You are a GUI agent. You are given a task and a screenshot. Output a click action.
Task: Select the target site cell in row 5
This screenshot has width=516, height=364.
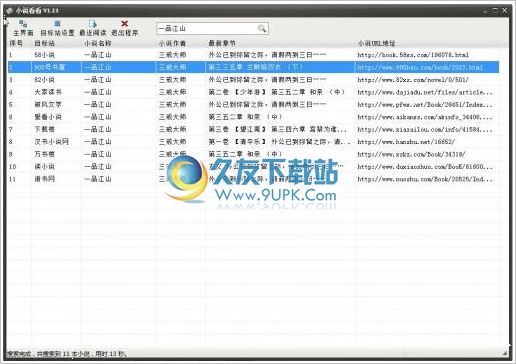[48, 105]
